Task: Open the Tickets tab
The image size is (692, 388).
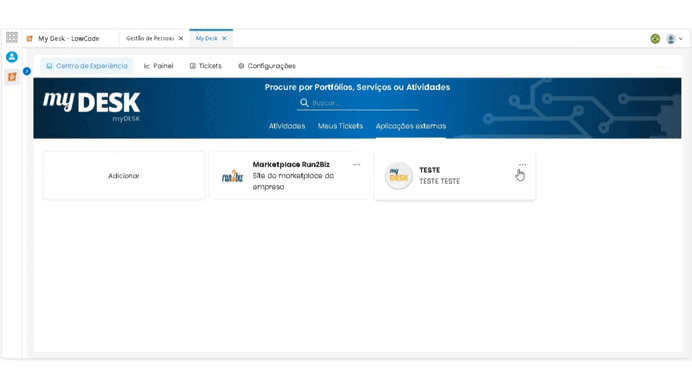Action: [206, 66]
